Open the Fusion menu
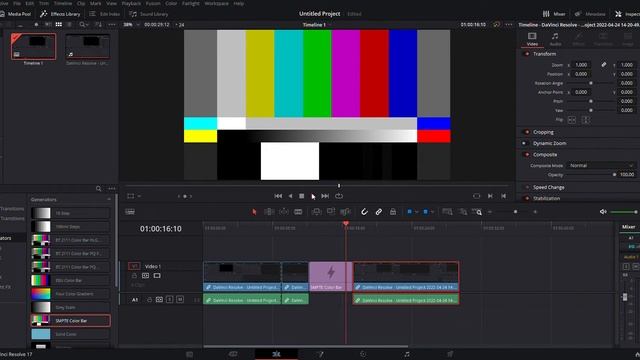 pos(153,3)
